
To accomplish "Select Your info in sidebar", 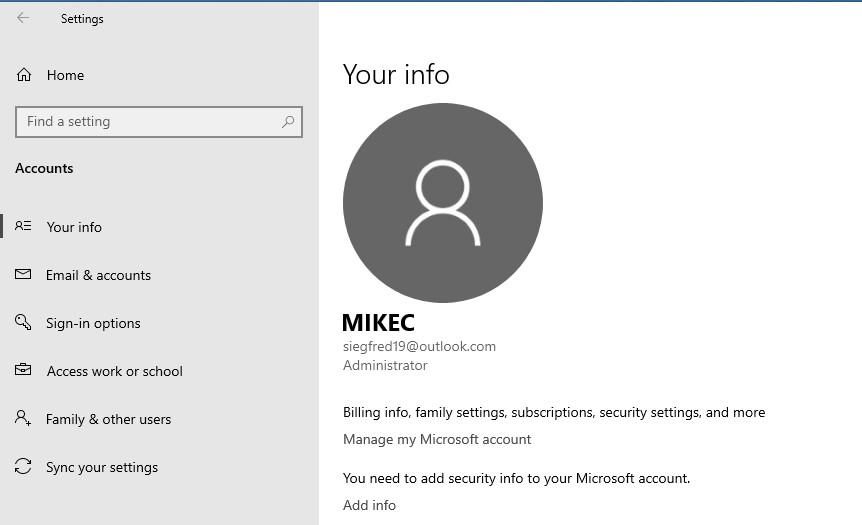I will 74,227.
